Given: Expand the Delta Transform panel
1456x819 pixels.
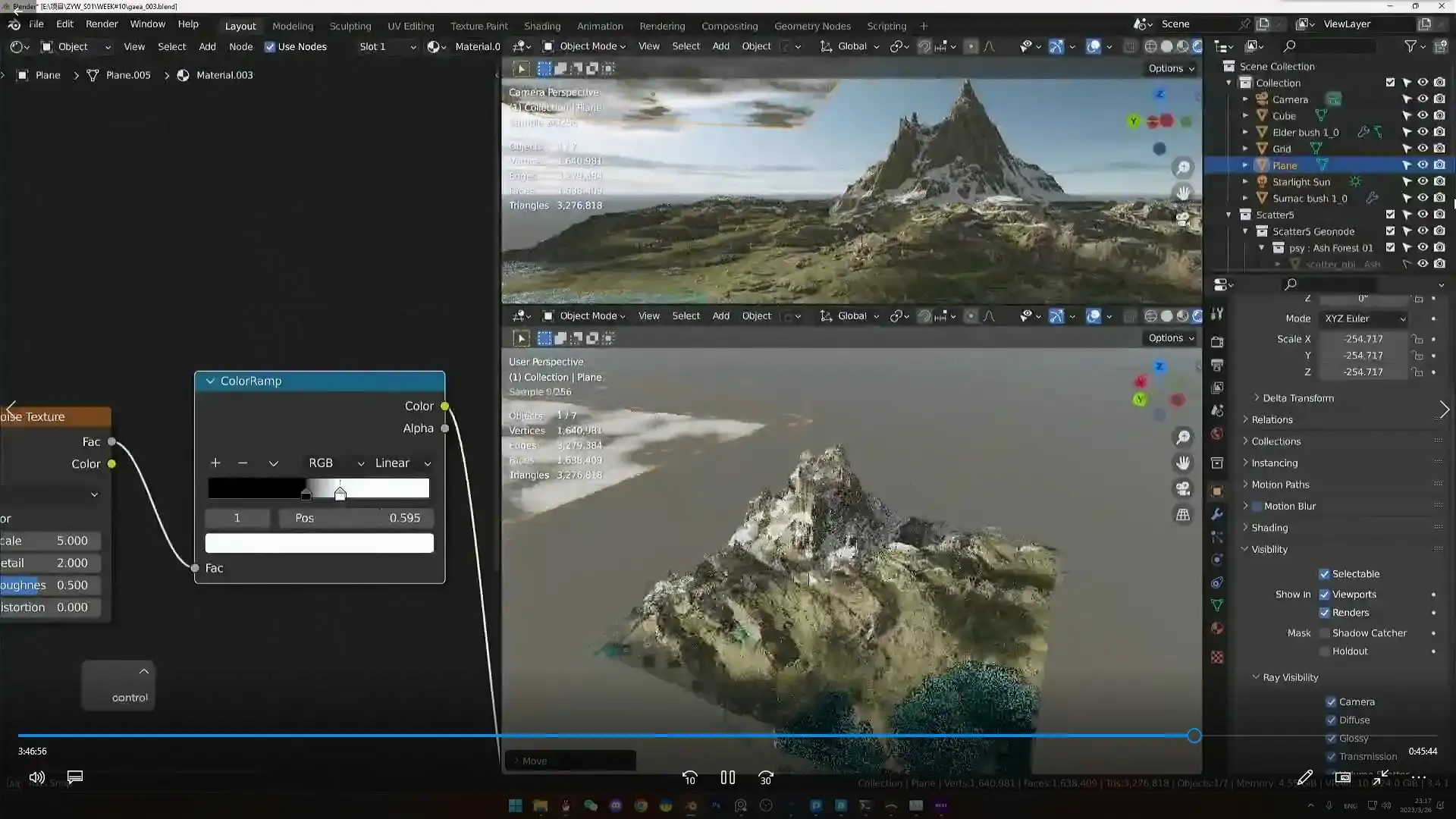Looking at the screenshot, I should click(1298, 398).
